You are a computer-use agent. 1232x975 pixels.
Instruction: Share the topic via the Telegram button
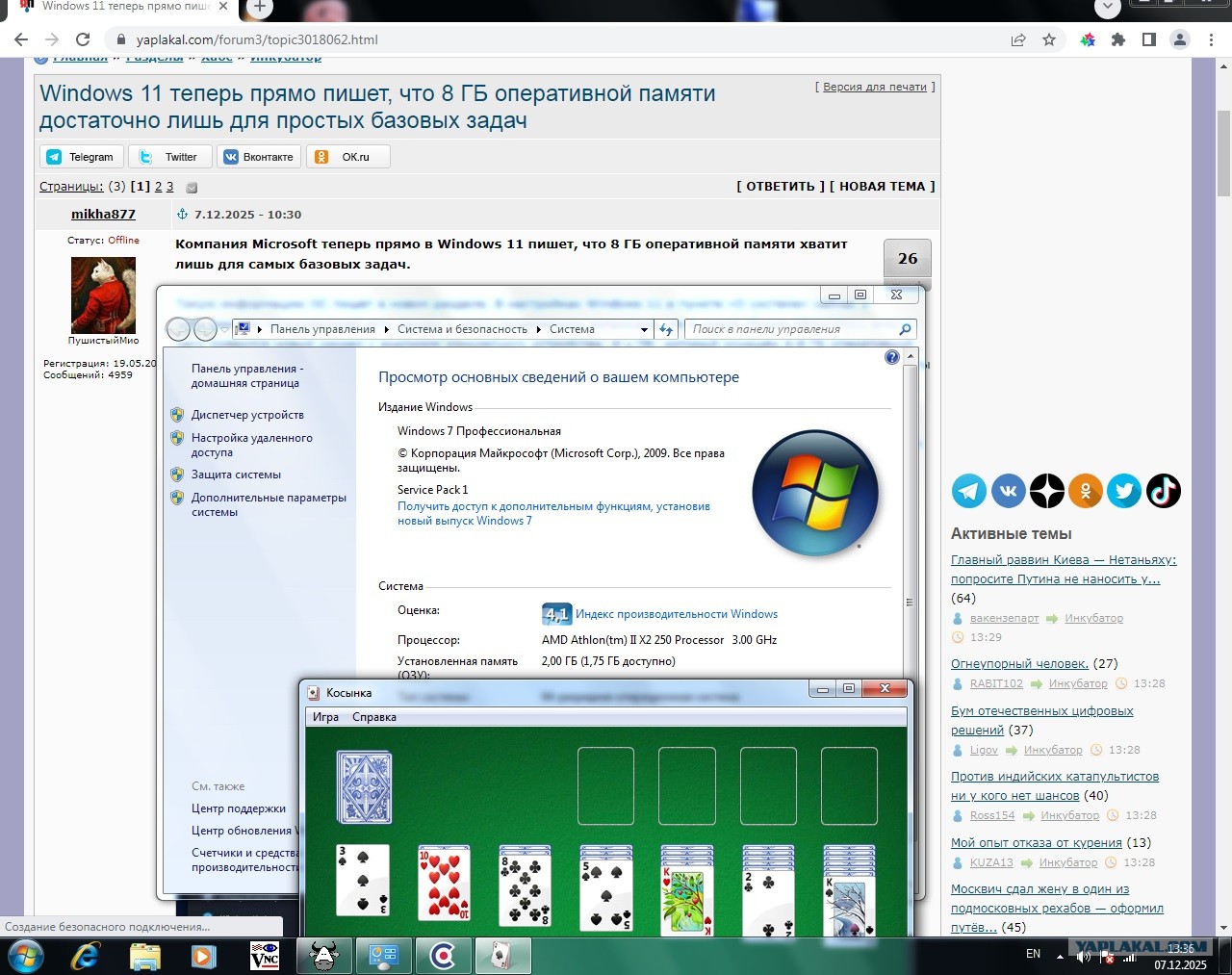(x=82, y=157)
